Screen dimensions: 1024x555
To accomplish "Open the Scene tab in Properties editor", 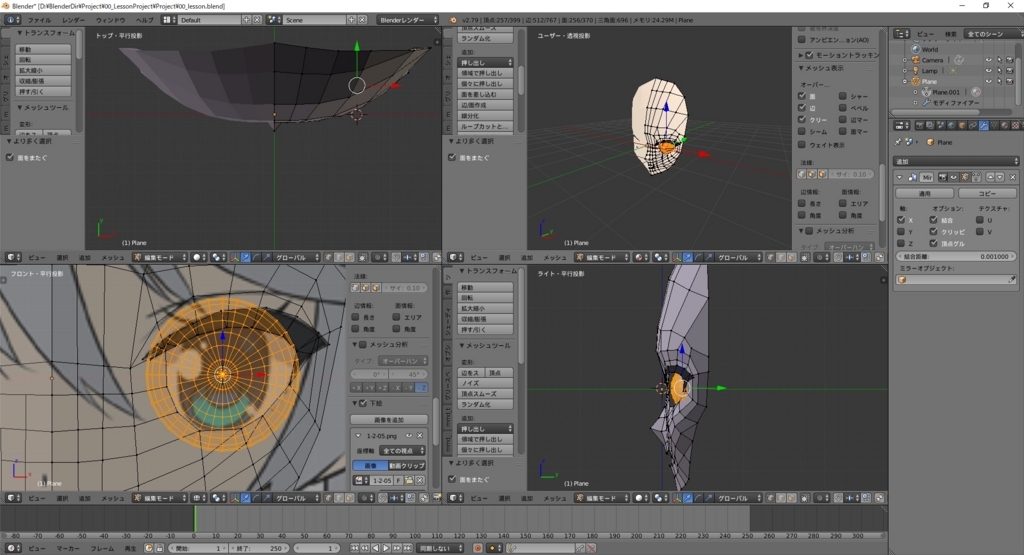I will click(x=940, y=125).
